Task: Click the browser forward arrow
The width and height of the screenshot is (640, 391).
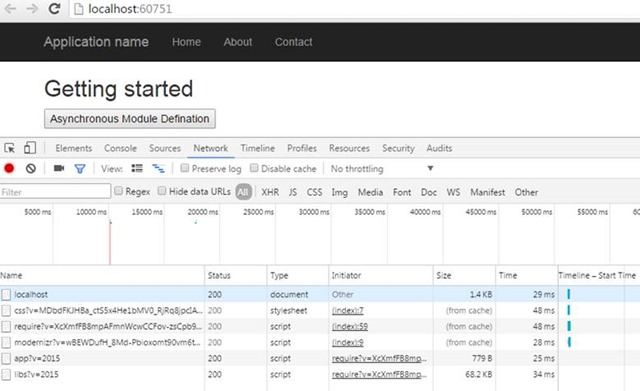Action: [32, 9]
